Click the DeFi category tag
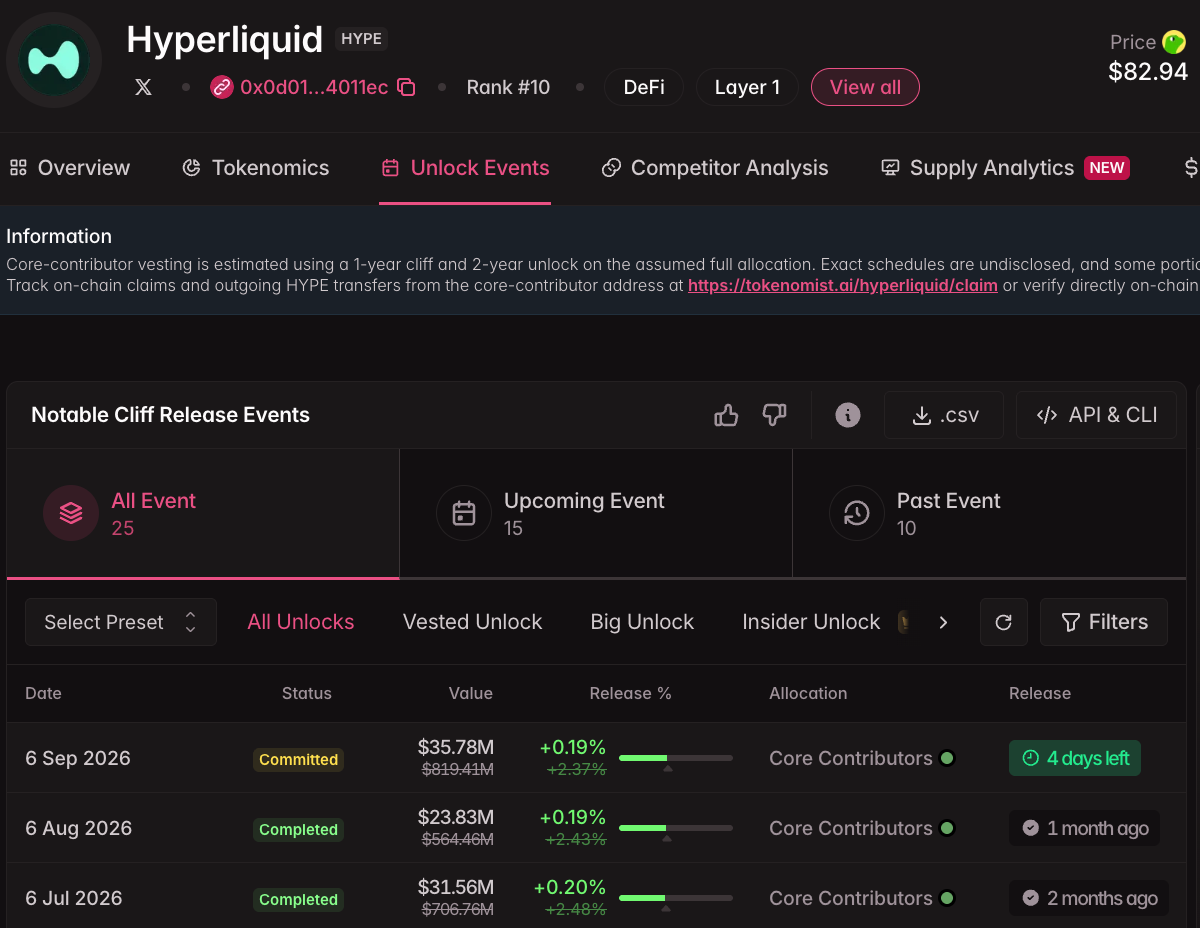This screenshot has height=928, width=1200. (644, 87)
